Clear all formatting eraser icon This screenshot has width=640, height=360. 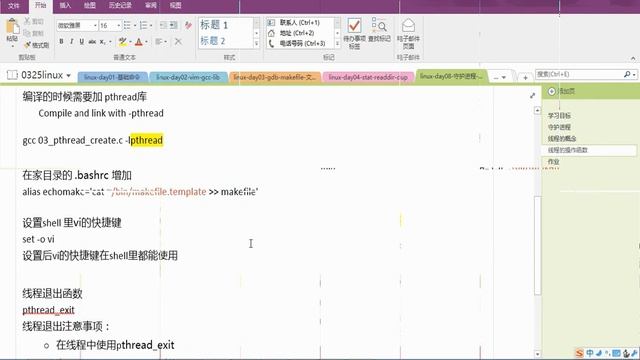pyautogui.click(x=188, y=25)
